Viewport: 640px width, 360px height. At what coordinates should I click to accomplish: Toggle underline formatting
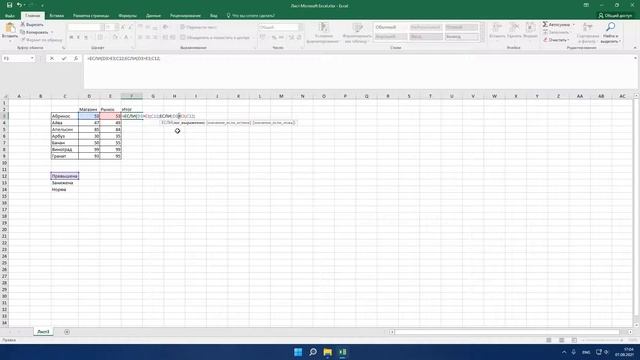pyautogui.click(x=86, y=37)
